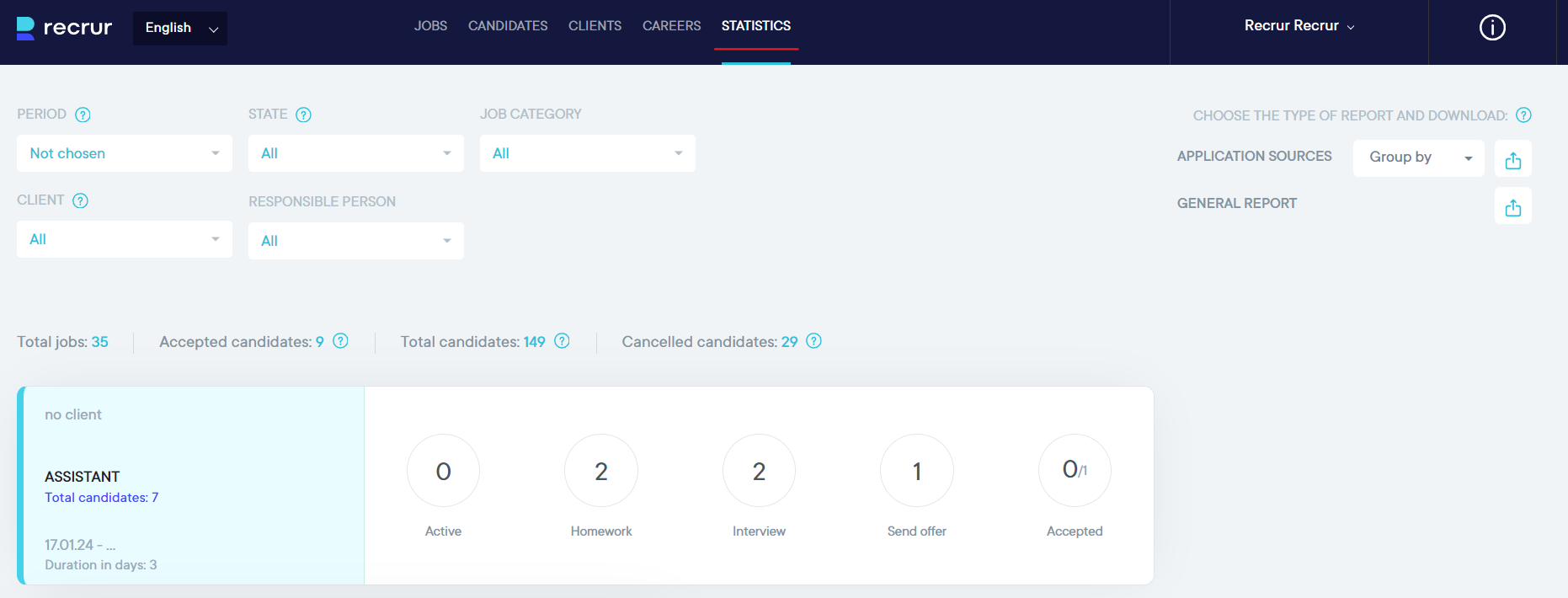Screen dimensions: 1568x598
Task: Open the Period dropdown
Action: coord(125,153)
